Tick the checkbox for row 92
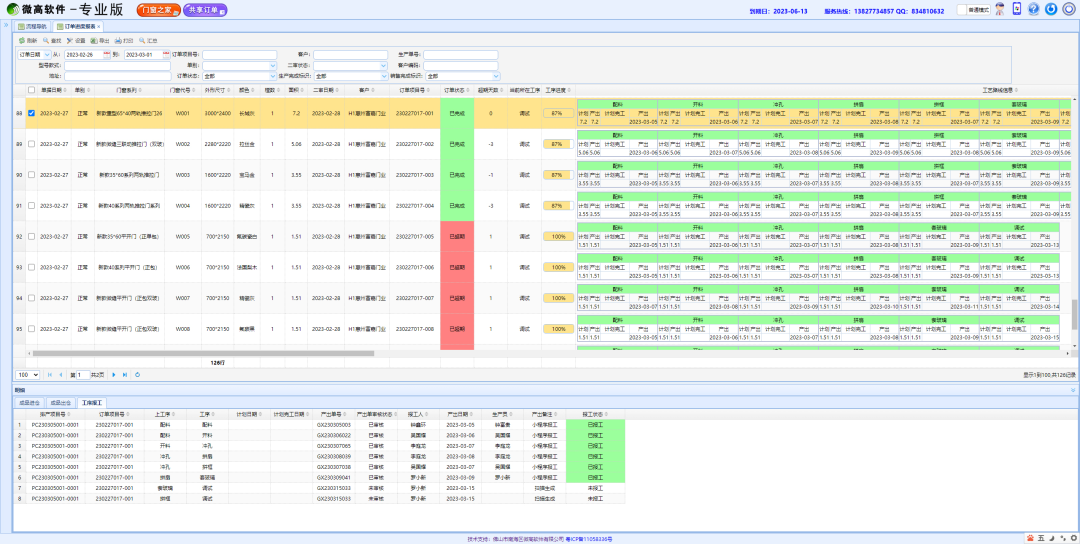 point(31,237)
